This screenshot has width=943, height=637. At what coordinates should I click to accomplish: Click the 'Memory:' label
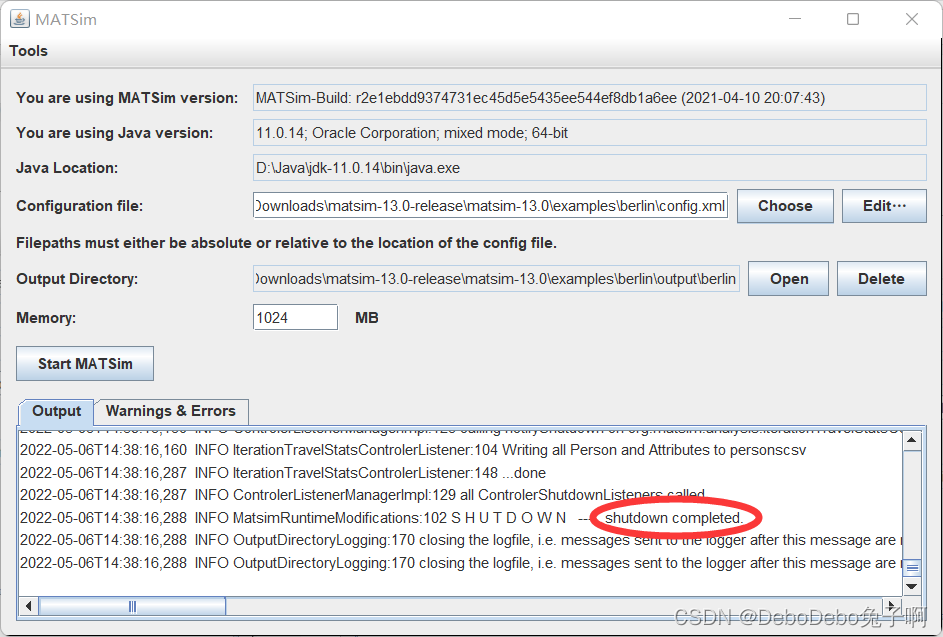click(x=46, y=318)
